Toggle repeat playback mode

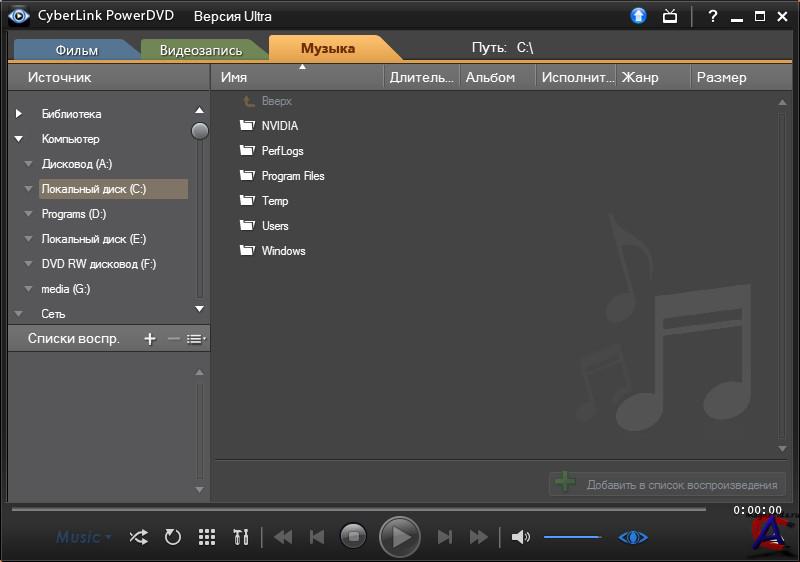[x=172, y=537]
